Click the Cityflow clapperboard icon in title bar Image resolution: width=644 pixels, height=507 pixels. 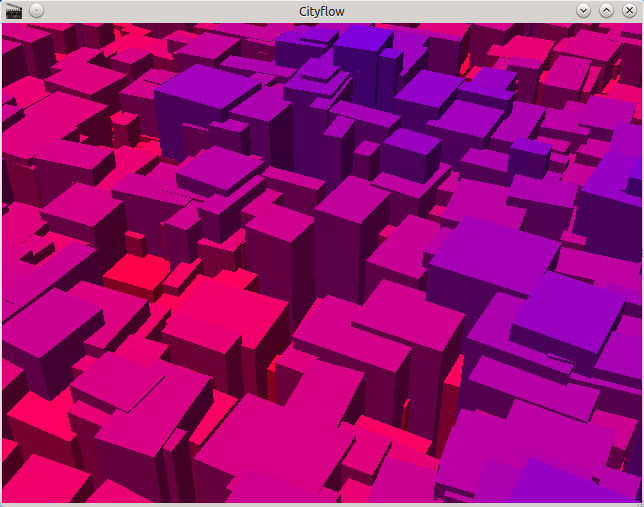click(x=14, y=10)
